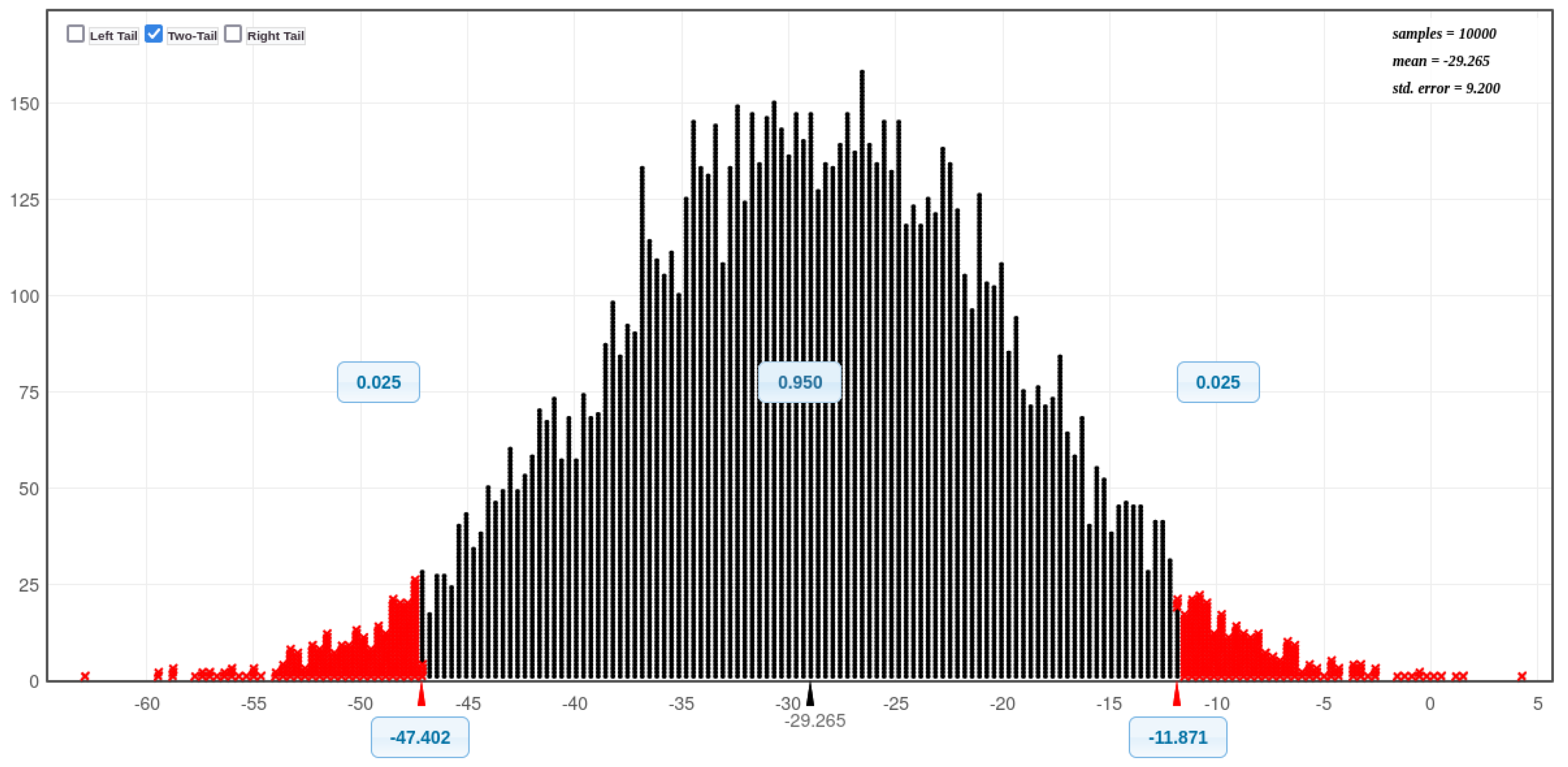Click the leftmost red outlier dot

click(x=85, y=676)
